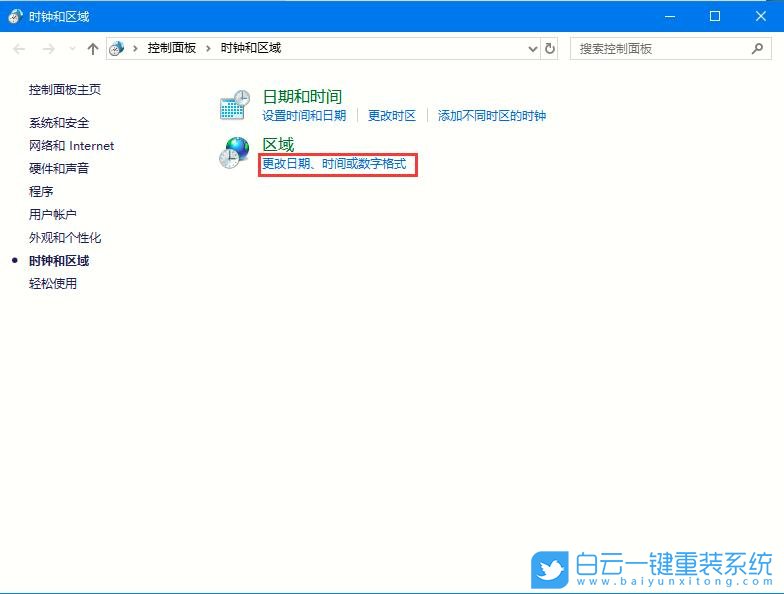Go up one level with Up arrow

[x=92, y=48]
